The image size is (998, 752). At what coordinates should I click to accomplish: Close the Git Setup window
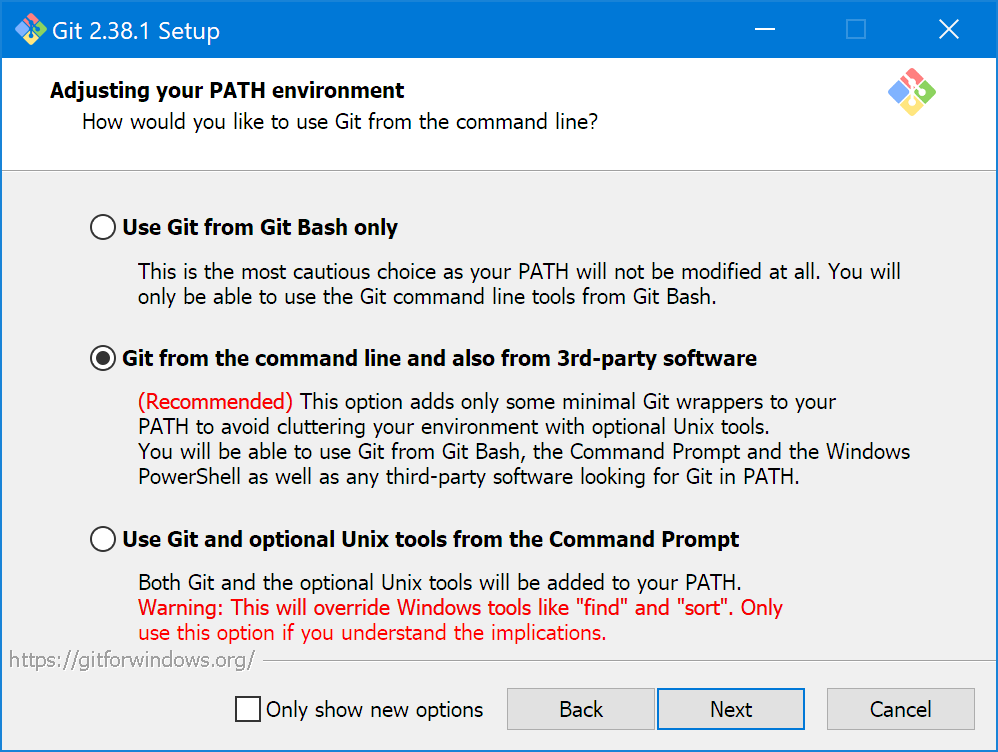(948, 29)
